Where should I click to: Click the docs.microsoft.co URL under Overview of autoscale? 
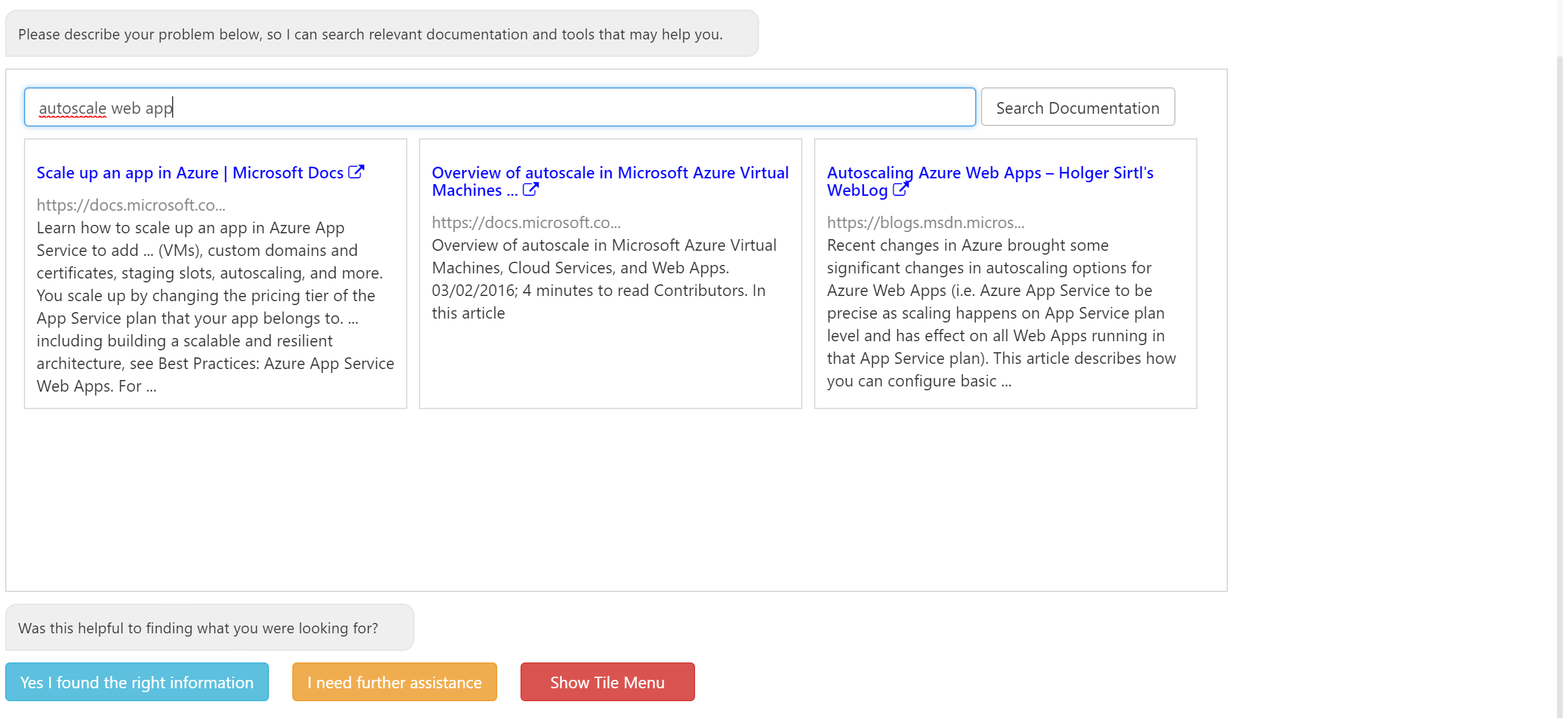tap(526, 222)
